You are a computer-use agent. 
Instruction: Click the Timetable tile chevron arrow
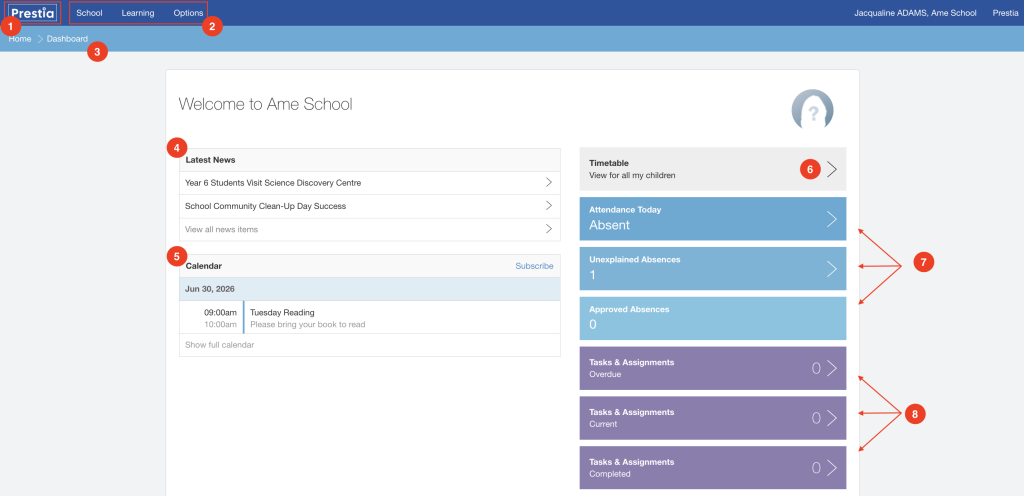(x=831, y=170)
